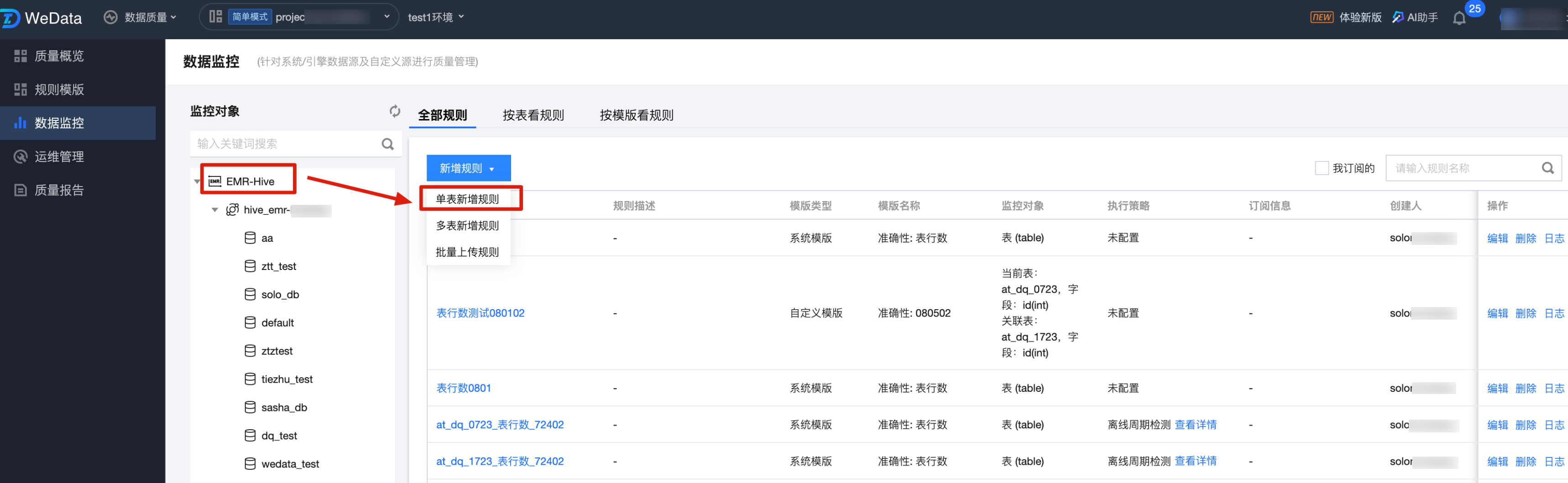Open the test1环境 environment dropdown
1568x483 pixels.
[x=436, y=18]
